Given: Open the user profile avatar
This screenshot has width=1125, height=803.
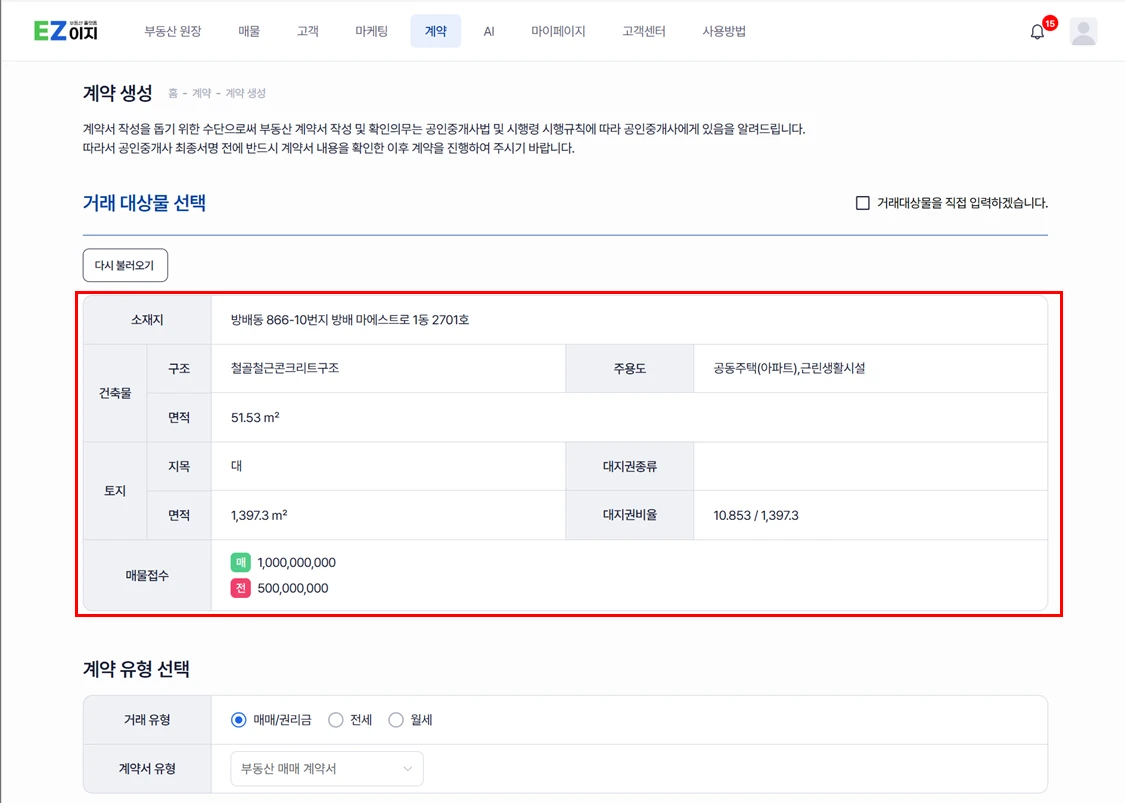Looking at the screenshot, I should tap(1083, 31).
